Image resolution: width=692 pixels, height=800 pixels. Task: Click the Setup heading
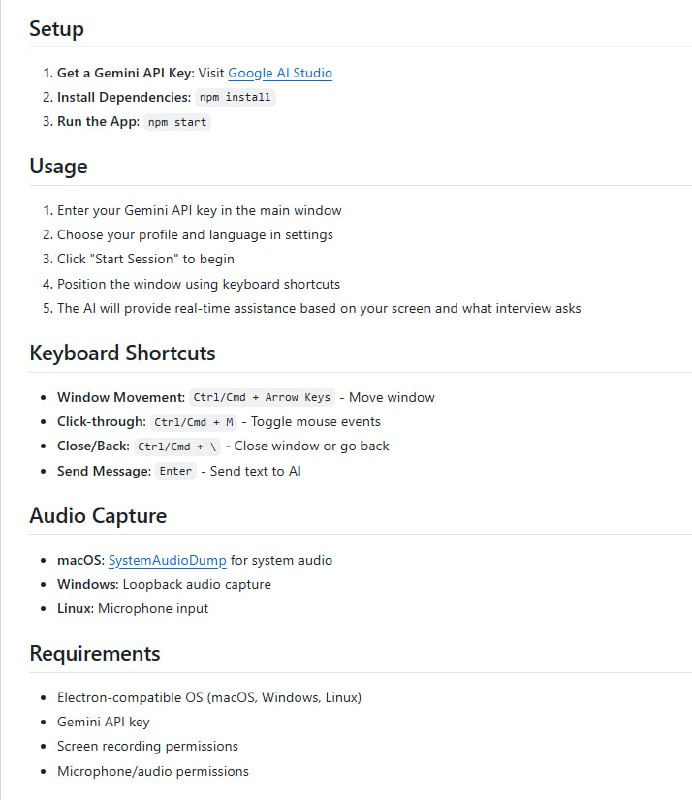56,28
